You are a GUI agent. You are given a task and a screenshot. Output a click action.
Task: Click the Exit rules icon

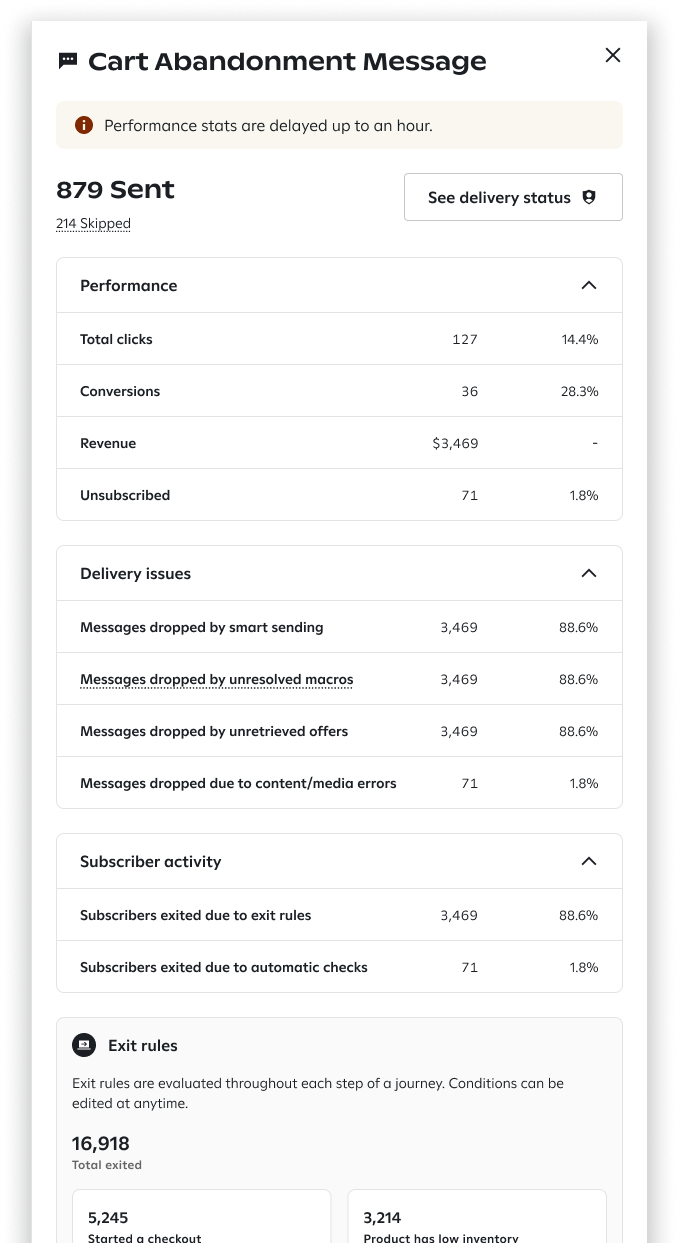click(84, 1045)
